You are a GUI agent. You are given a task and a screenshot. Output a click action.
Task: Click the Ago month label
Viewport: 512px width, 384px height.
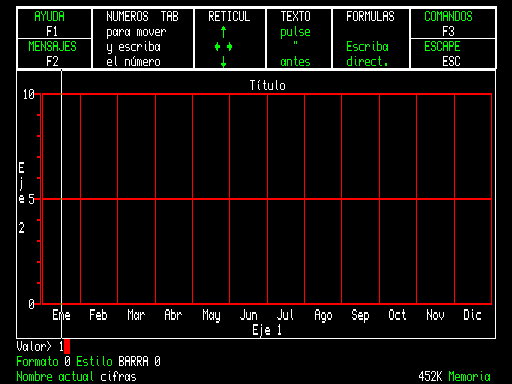[323, 316]
